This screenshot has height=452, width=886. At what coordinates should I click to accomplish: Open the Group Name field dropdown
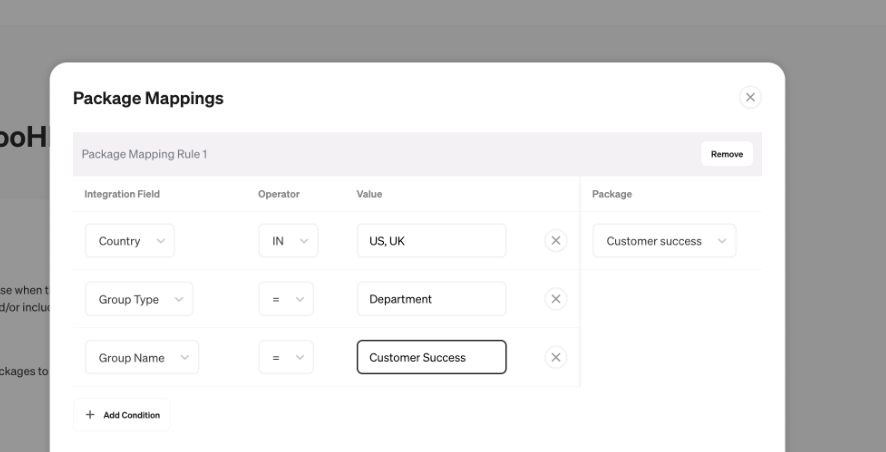click(x=142, y=357)
